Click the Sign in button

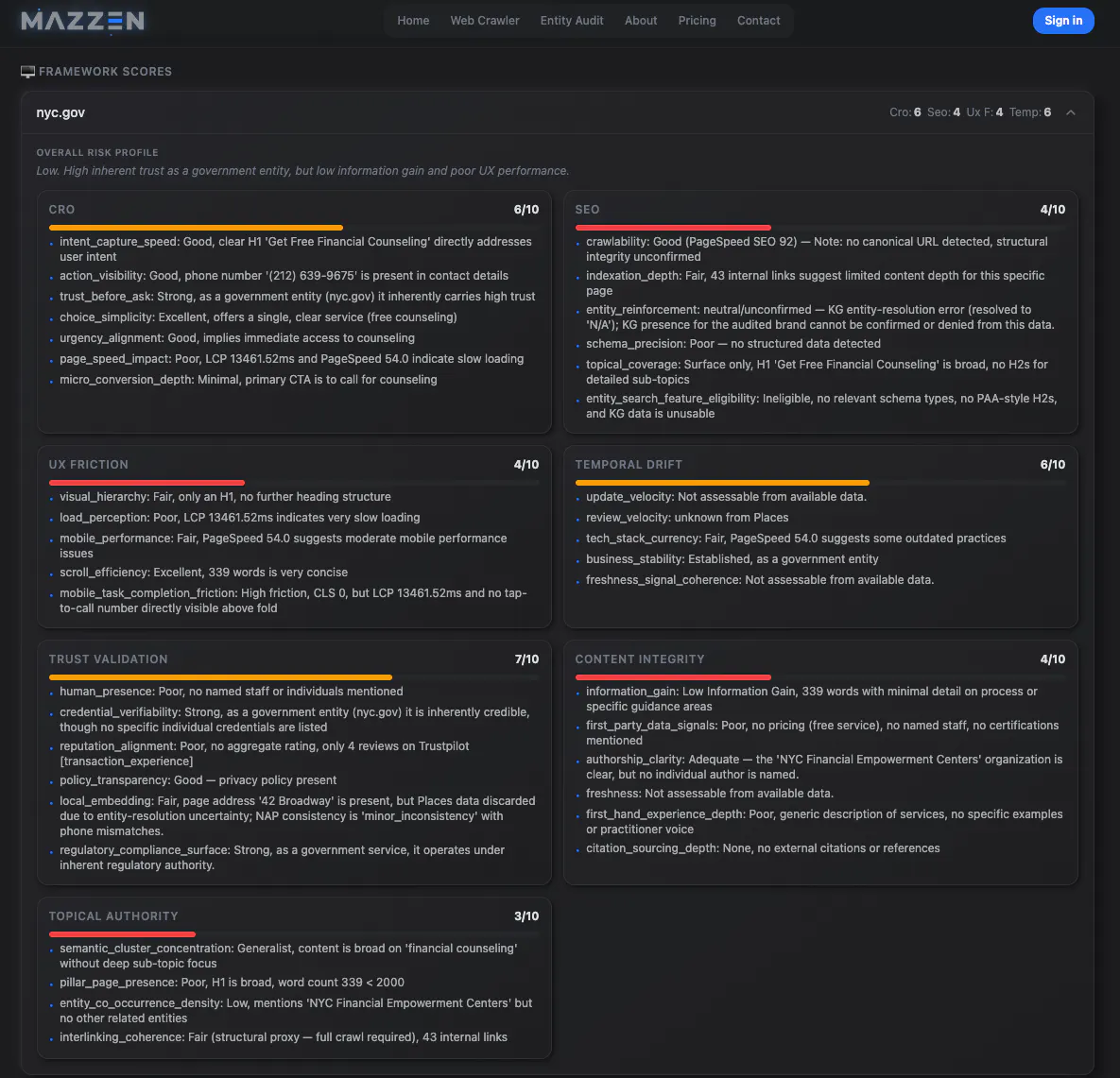[x=1063, y=21]
